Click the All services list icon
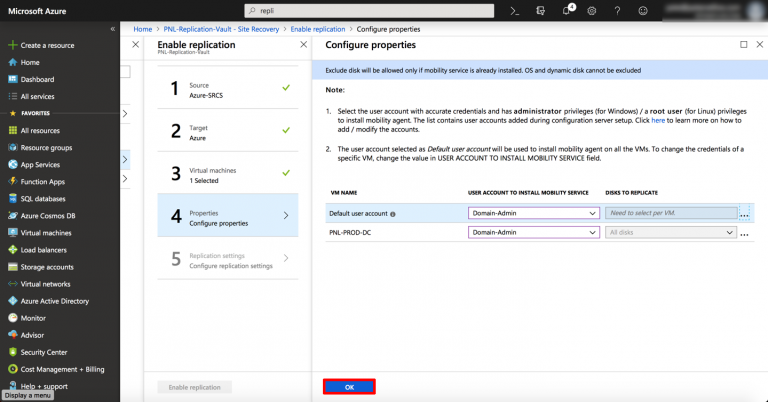Image resolution: width=768 pixels, height=402 pixels. click(13, 96)
